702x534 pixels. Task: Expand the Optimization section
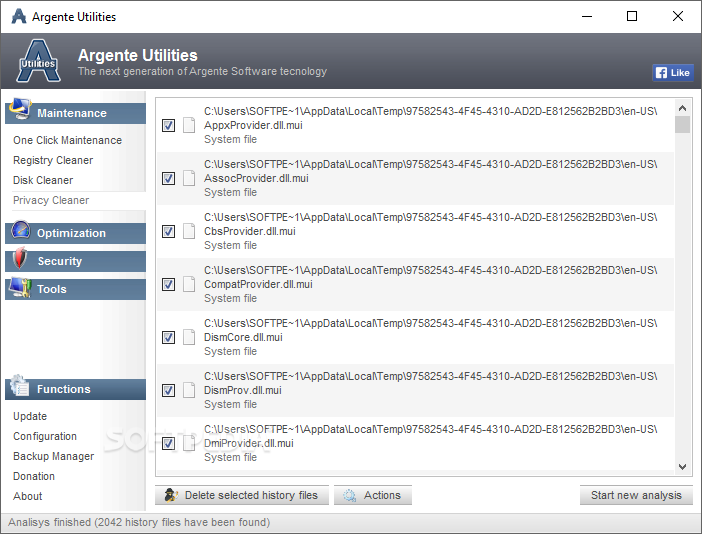75,233
